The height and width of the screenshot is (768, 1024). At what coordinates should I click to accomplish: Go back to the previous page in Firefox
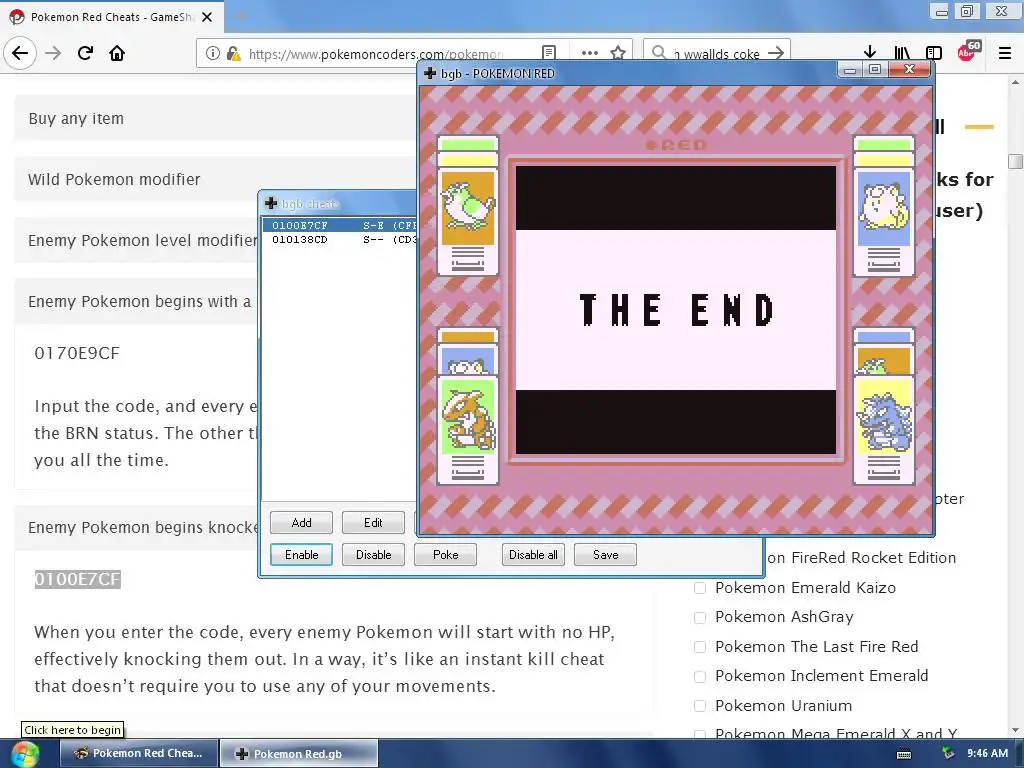(20, 53)
